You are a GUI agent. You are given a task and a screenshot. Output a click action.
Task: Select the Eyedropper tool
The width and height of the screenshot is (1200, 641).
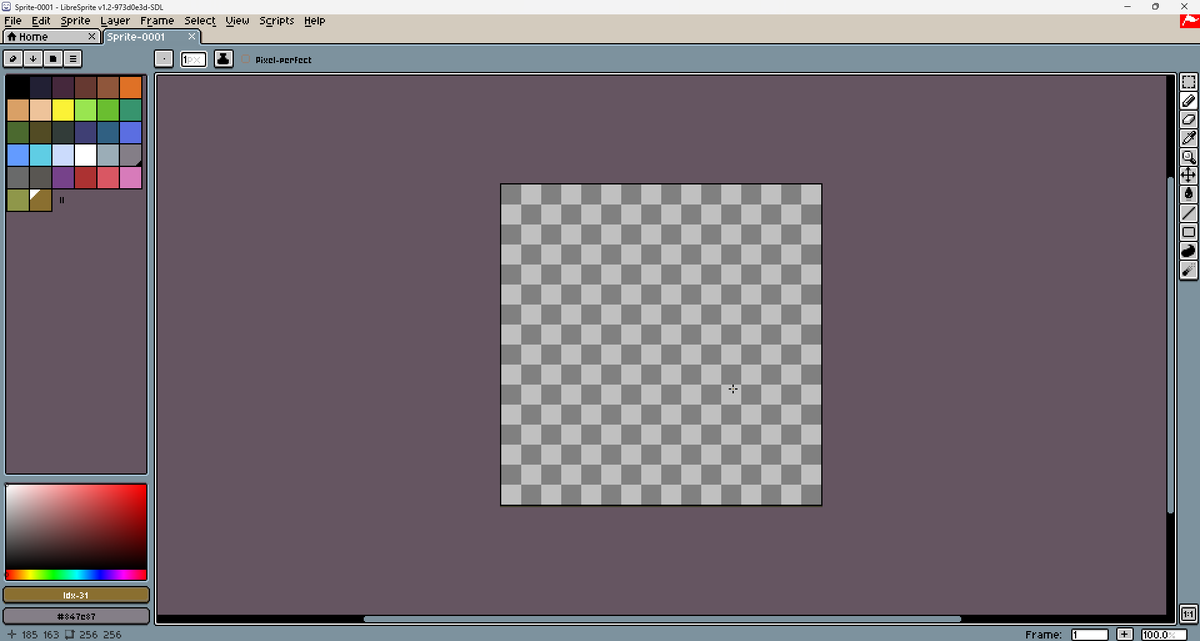pos(1189,138)
